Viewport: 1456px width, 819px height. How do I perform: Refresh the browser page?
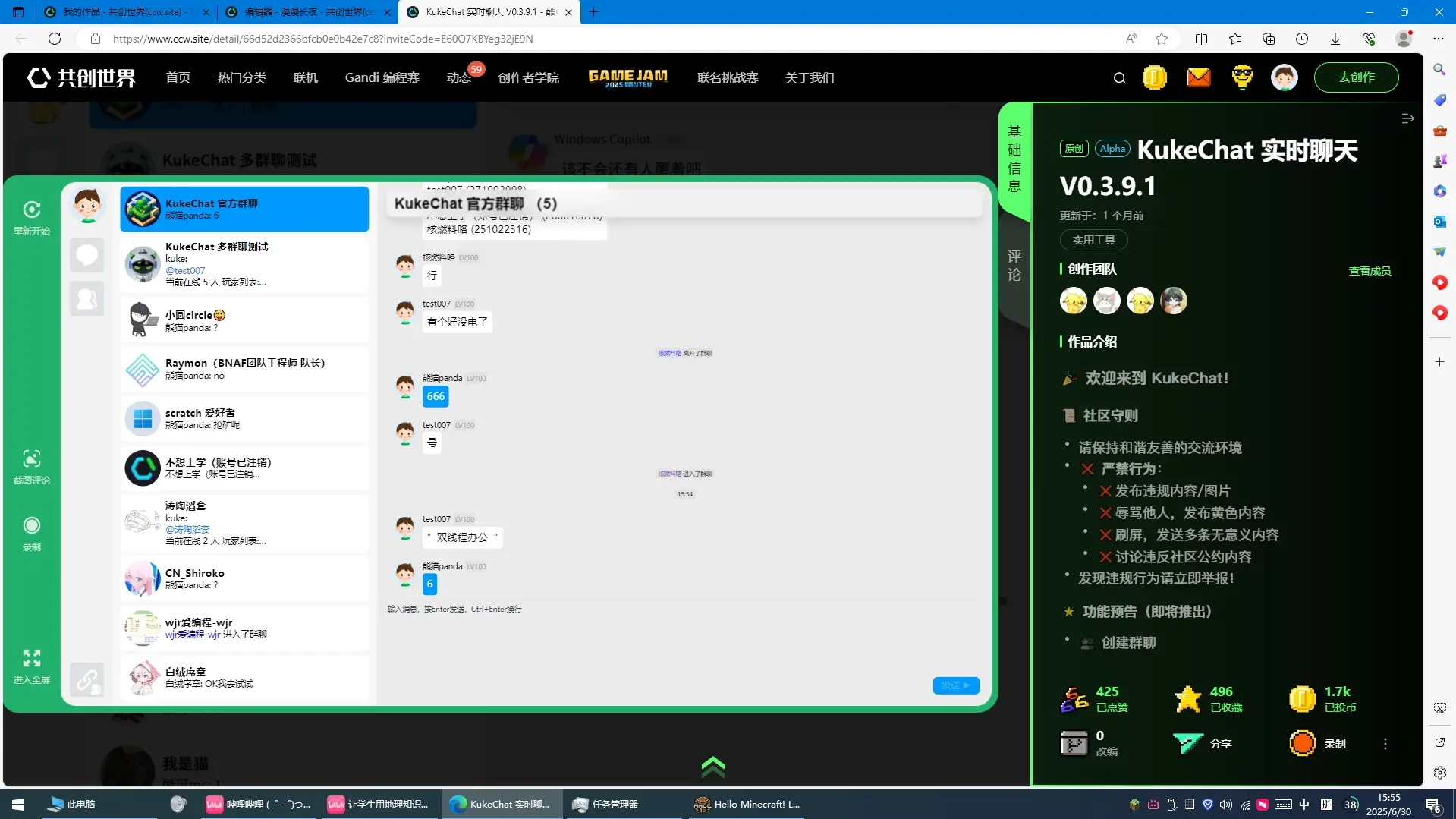(55, 39)
